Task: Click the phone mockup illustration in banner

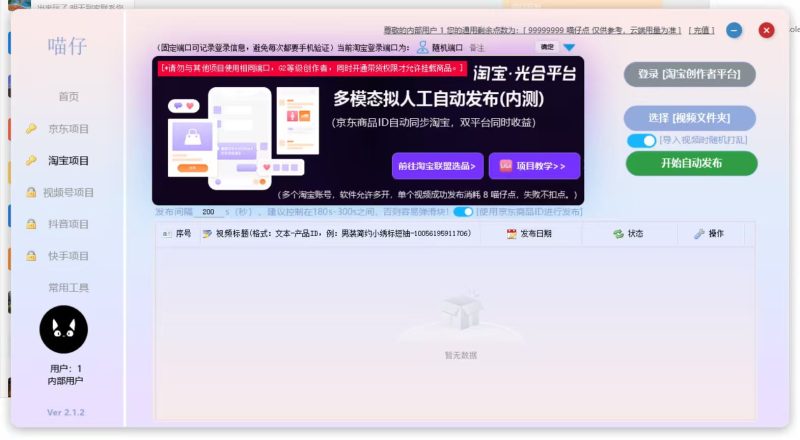Action: click(x=240, y=138)
